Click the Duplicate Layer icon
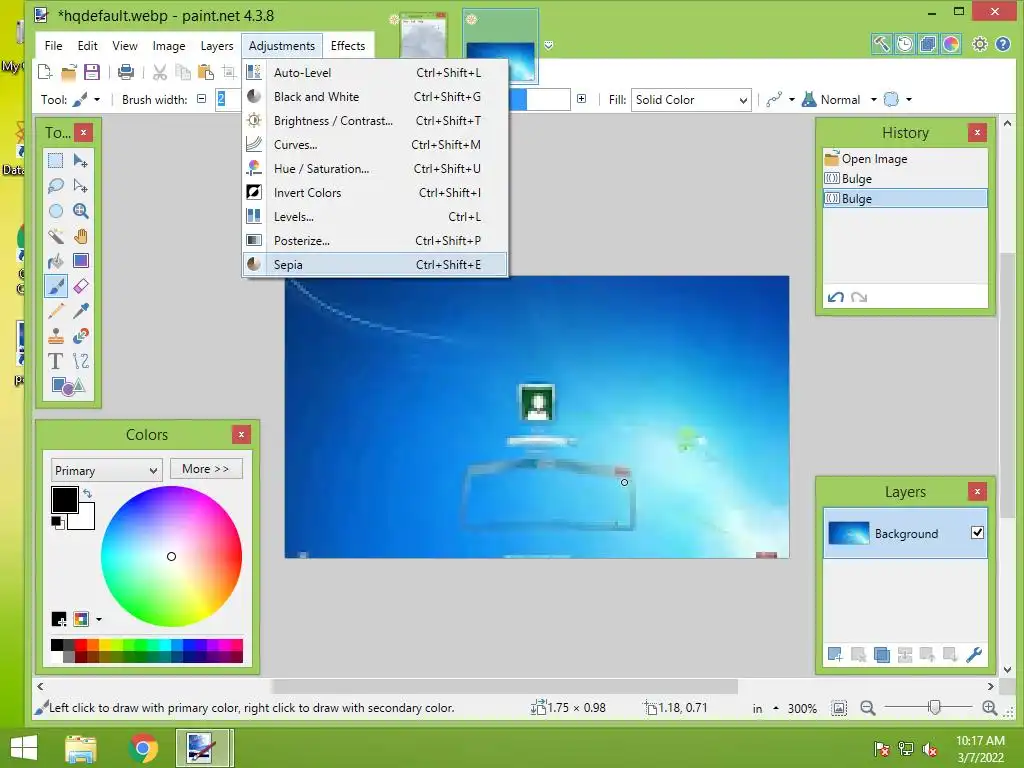 click(881, 654)
